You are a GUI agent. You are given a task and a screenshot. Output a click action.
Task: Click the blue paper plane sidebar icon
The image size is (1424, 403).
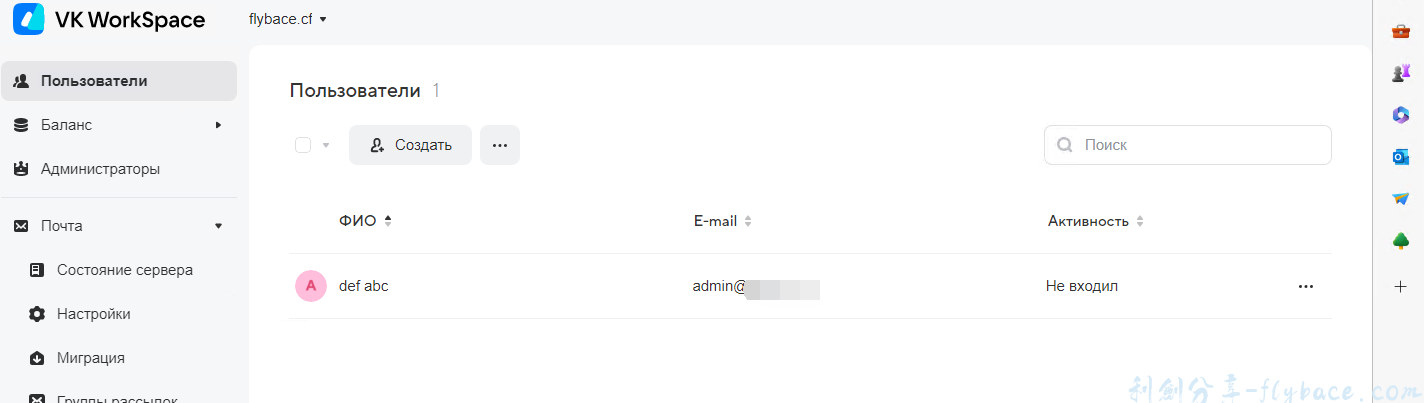click(x=1400, y=199)
